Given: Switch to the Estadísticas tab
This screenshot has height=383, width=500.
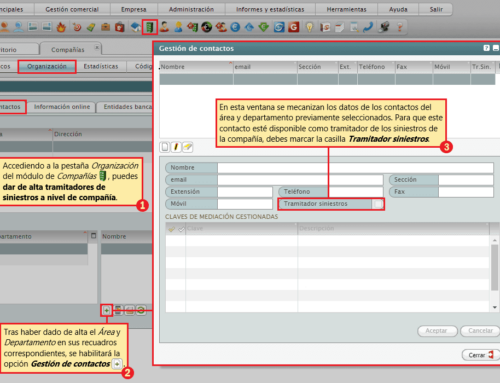Looking at the screenshot, I should (101, 66).
